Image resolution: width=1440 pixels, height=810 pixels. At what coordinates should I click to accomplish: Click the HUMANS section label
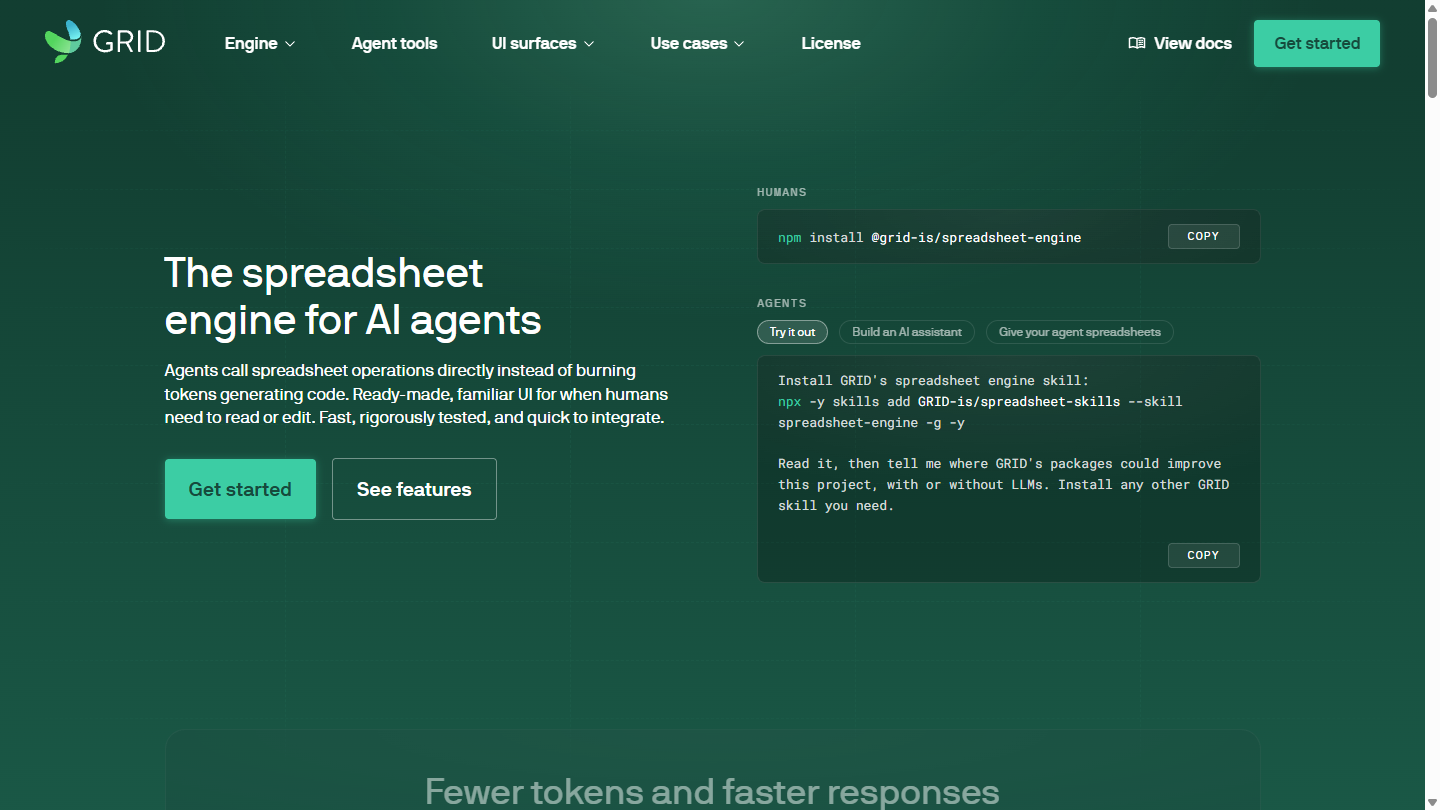781,192
